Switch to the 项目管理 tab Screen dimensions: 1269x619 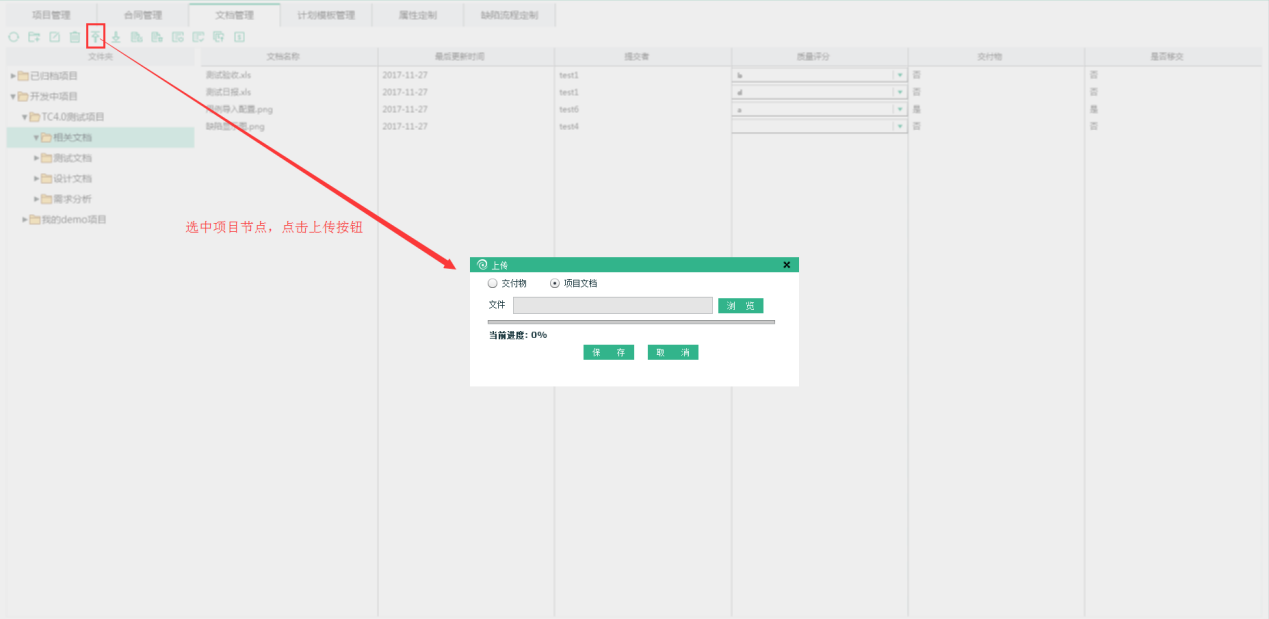[x=51, y=15]
